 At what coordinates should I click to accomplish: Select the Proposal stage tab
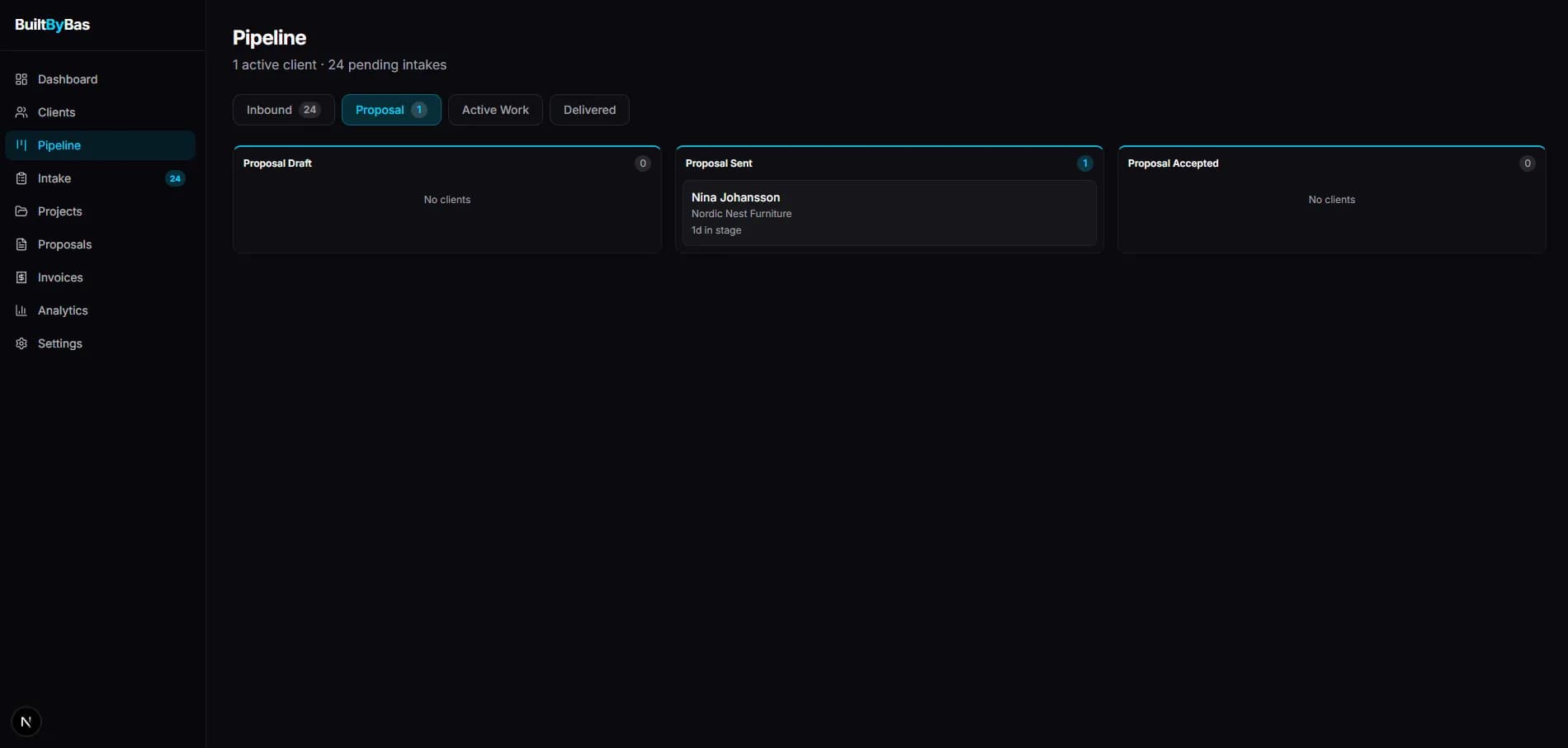click(390, 110)
